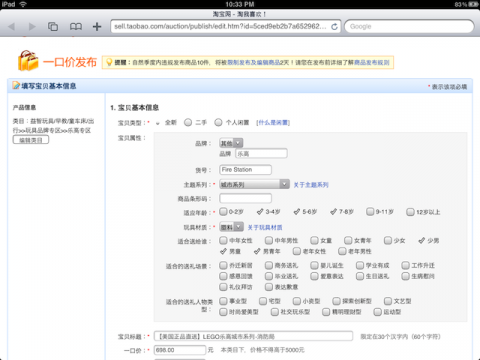Check the 12岁以上 age checkbox
Viewport: 480px width, 360px height.
pos(410,212)
